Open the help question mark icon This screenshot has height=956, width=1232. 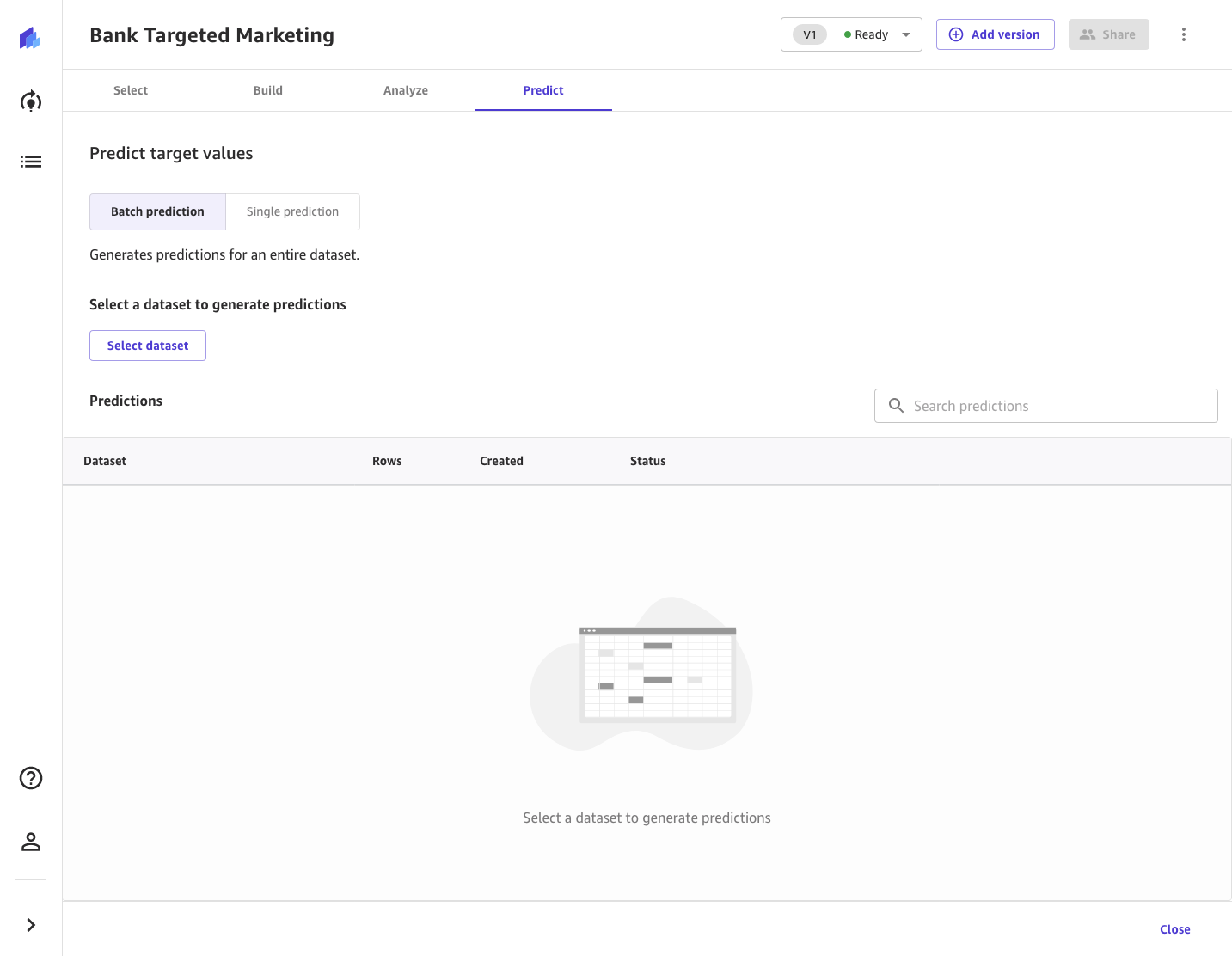click(x=31, y=778)
